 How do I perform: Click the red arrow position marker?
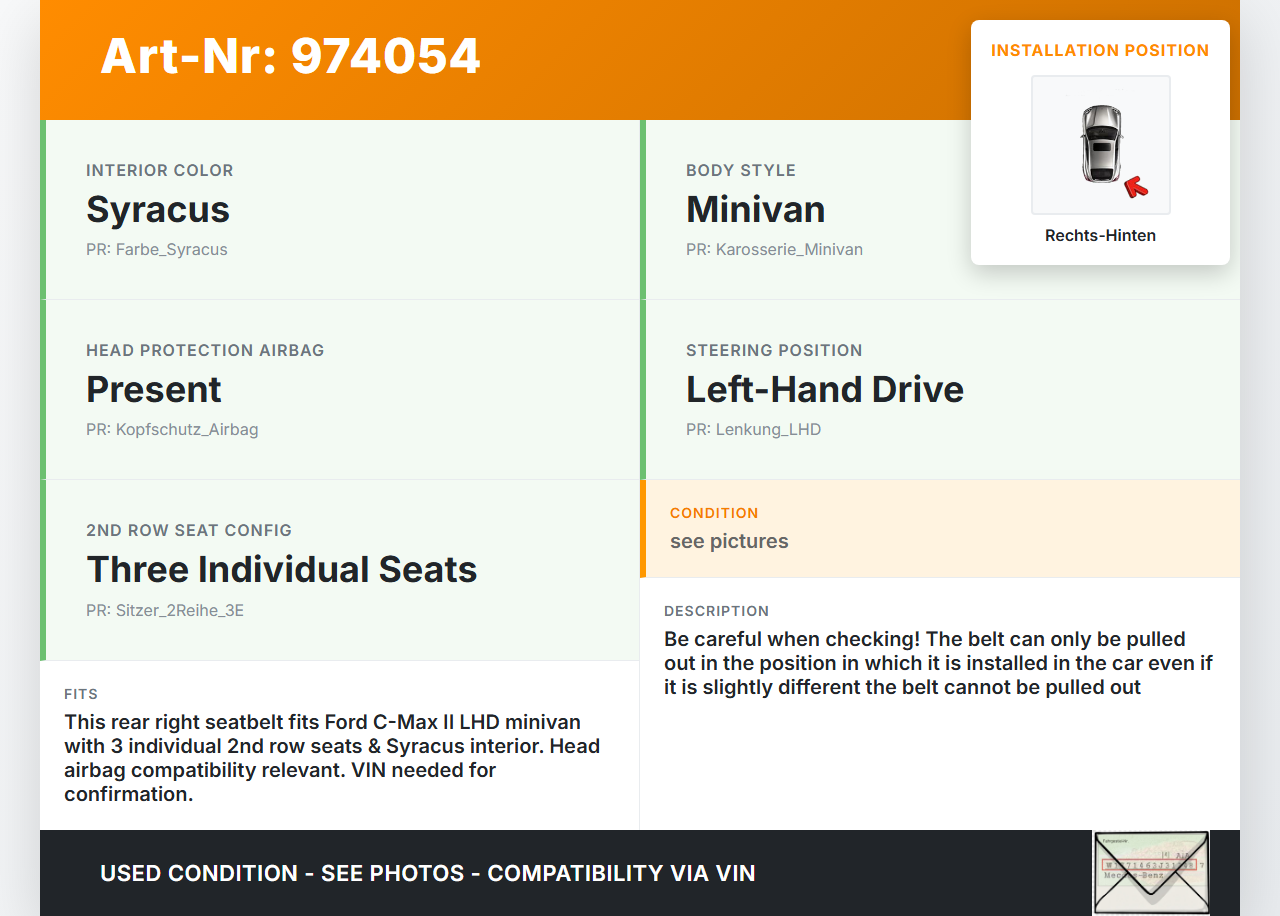pyautogui.click(x=1136, y=186)
